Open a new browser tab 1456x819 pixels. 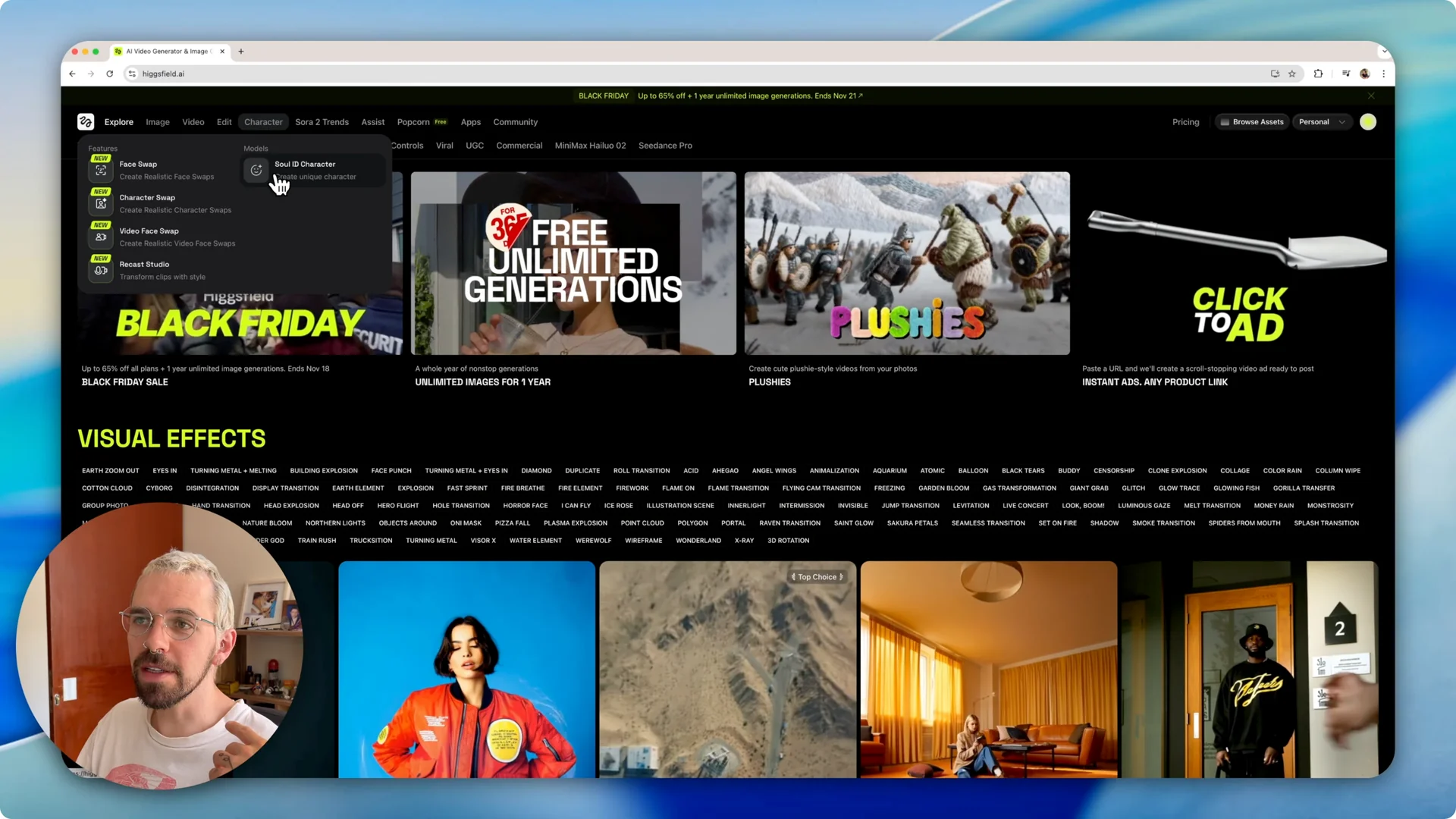coord(241,52)
